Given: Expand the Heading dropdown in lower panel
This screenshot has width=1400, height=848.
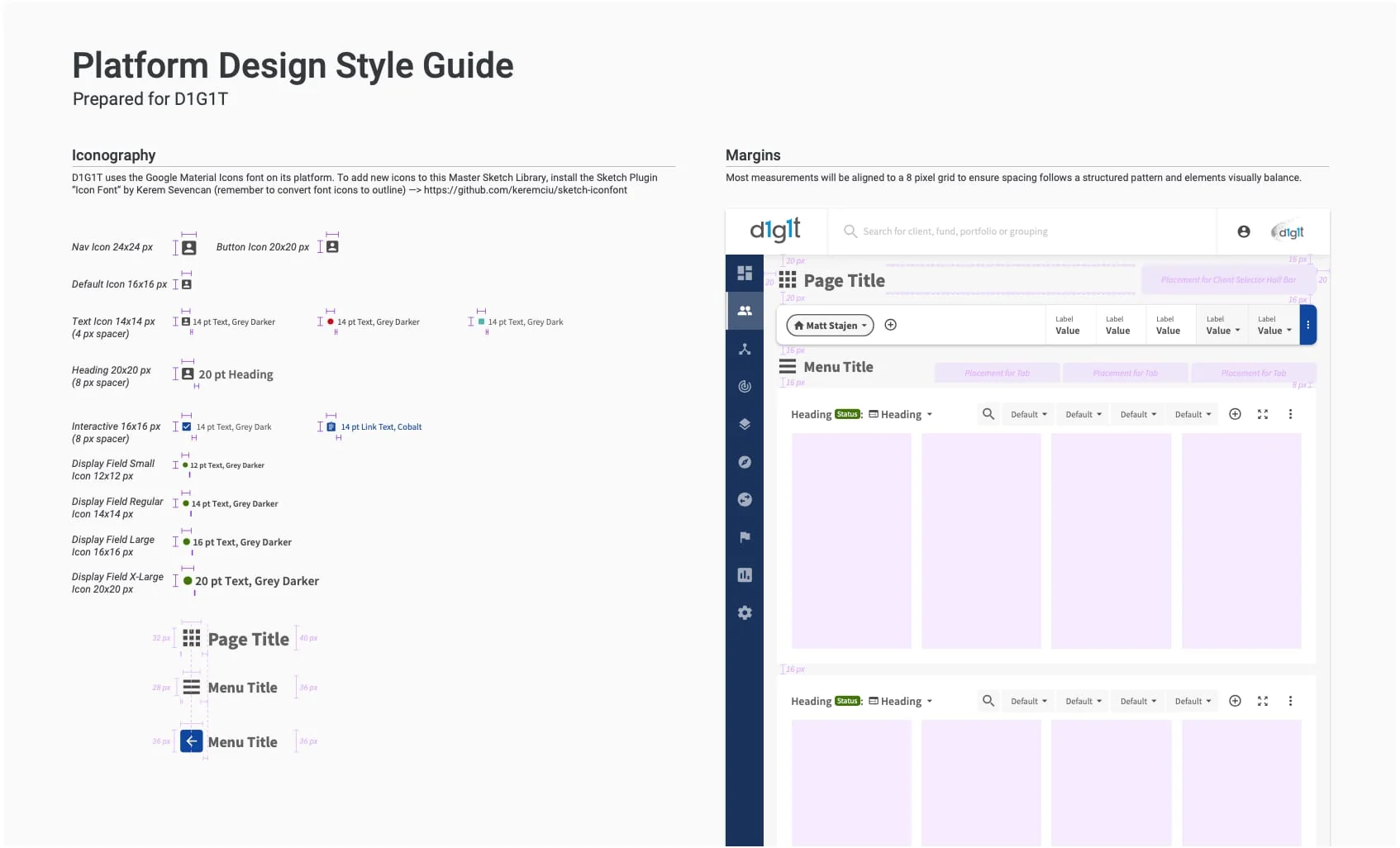Looking at the screenshot, I should coord(901,701).
